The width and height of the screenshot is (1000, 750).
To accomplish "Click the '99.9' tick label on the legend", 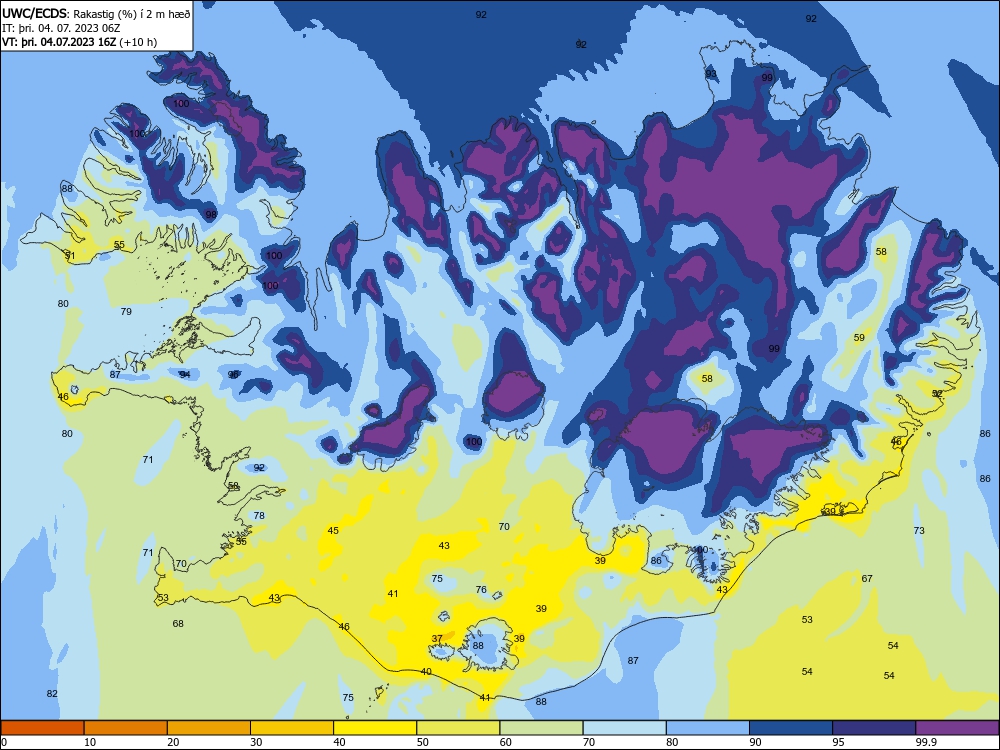I will (x=926, y=742).
